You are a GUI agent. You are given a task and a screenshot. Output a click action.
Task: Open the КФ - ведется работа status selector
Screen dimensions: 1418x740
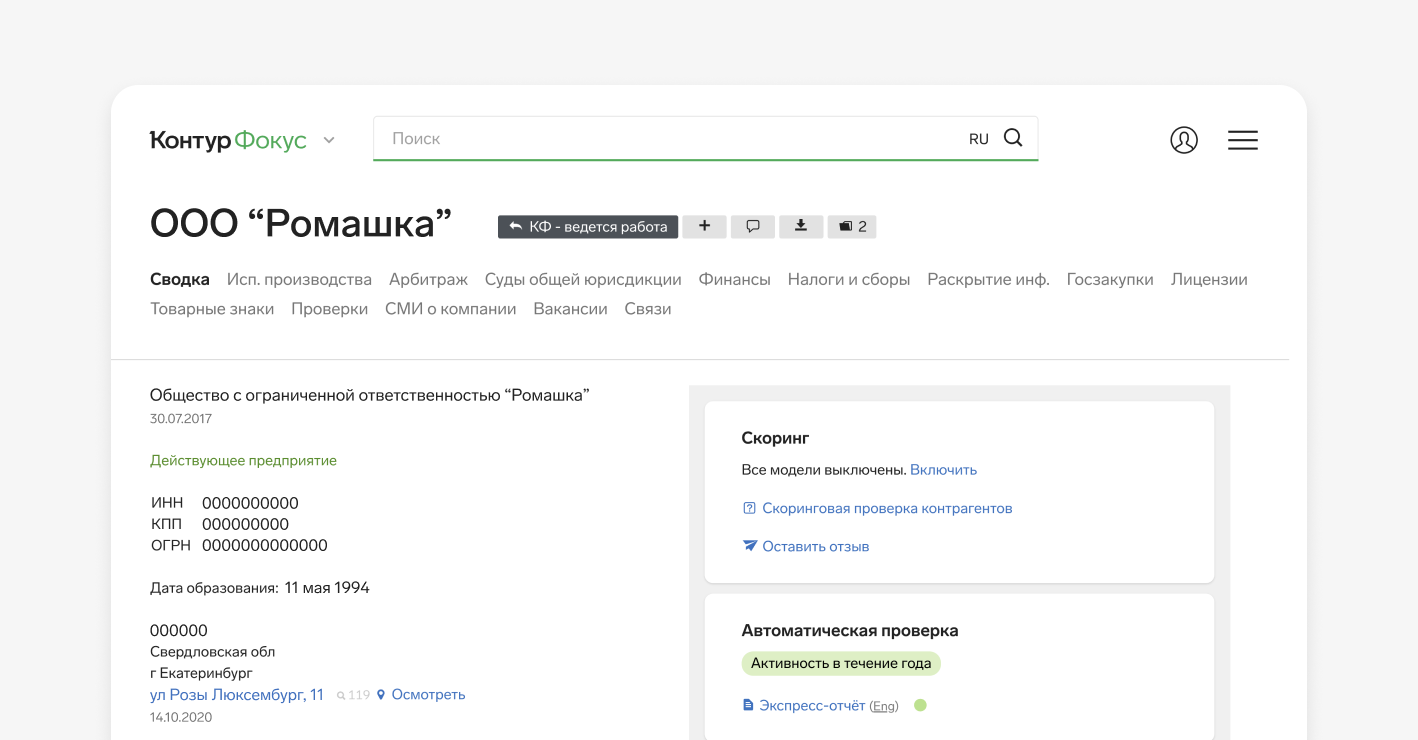click(588, 226)
